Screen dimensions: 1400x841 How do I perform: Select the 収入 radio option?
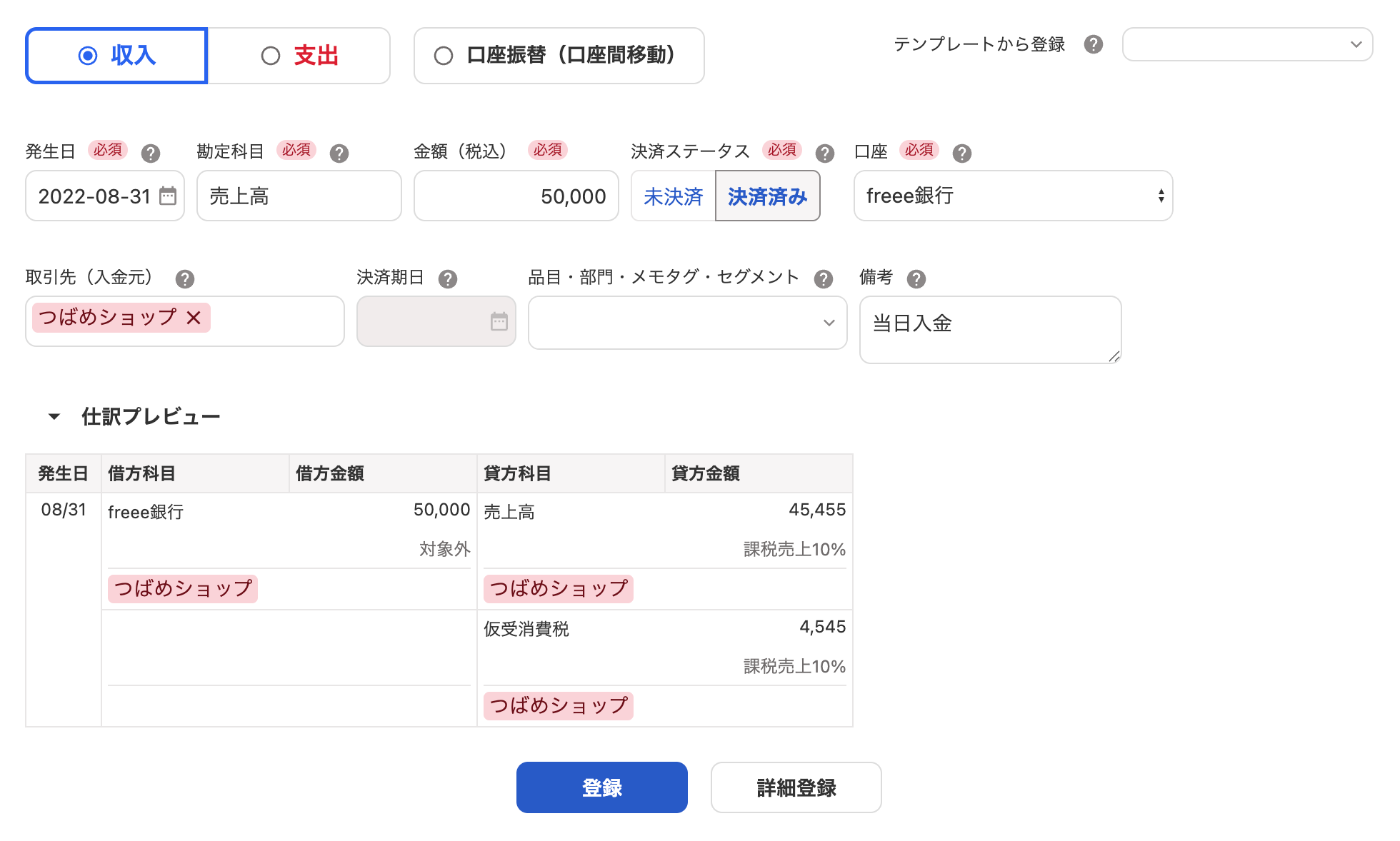116,56
